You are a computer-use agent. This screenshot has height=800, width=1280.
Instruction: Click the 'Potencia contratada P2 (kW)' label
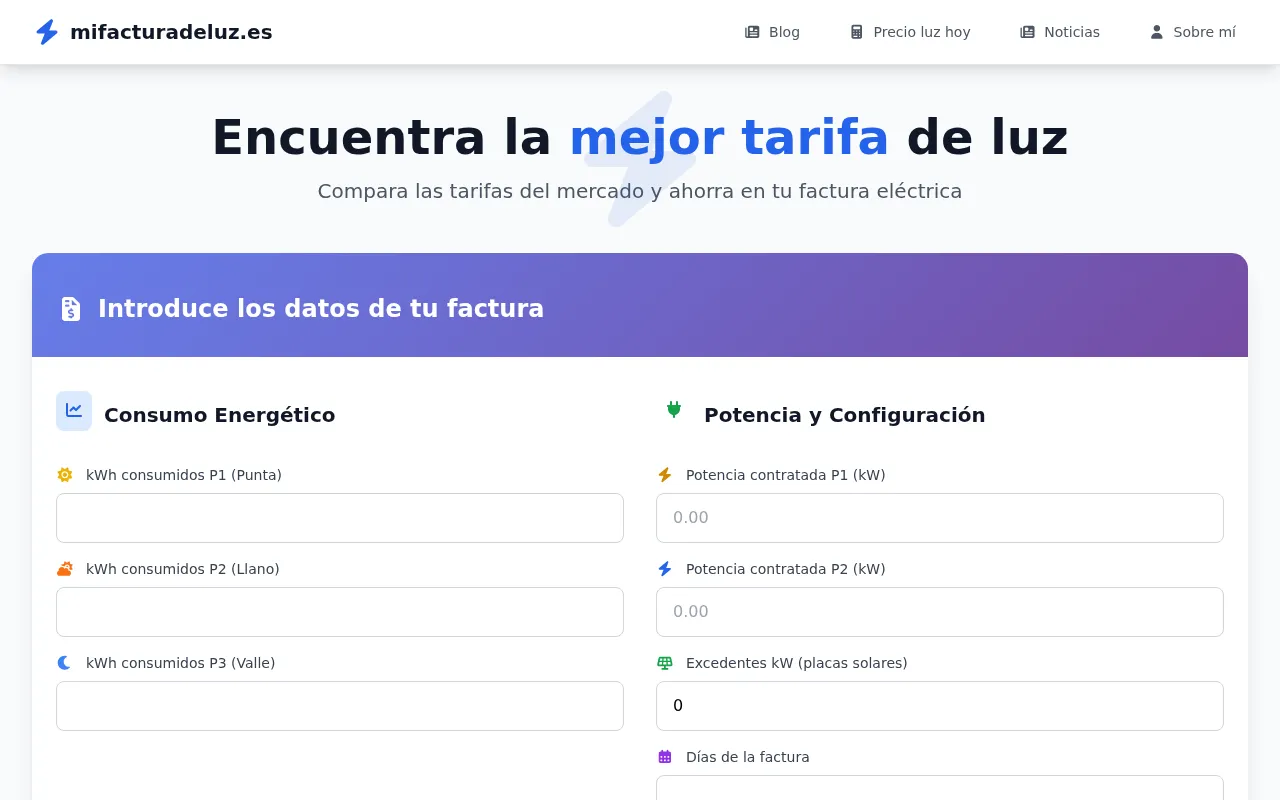786,569
